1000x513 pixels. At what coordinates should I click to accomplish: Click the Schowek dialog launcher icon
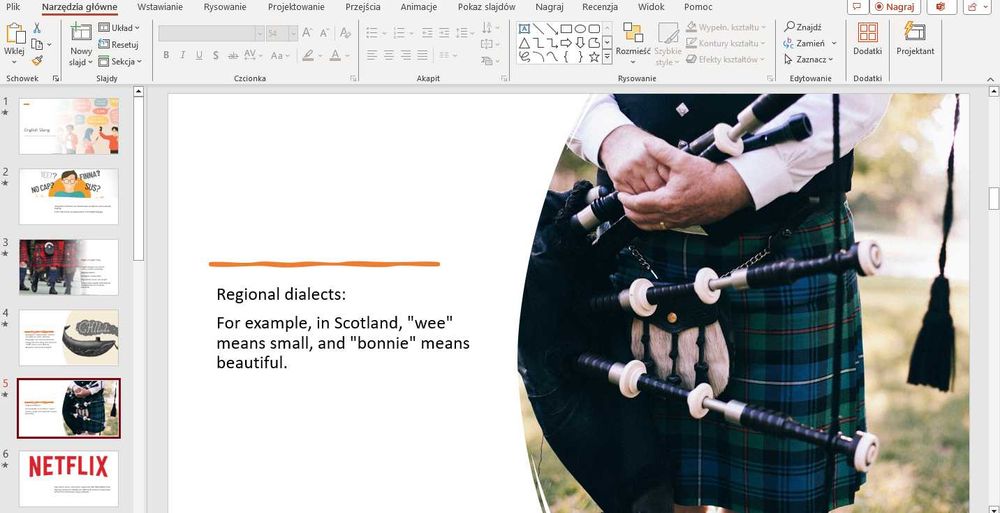tap(55, 78)
